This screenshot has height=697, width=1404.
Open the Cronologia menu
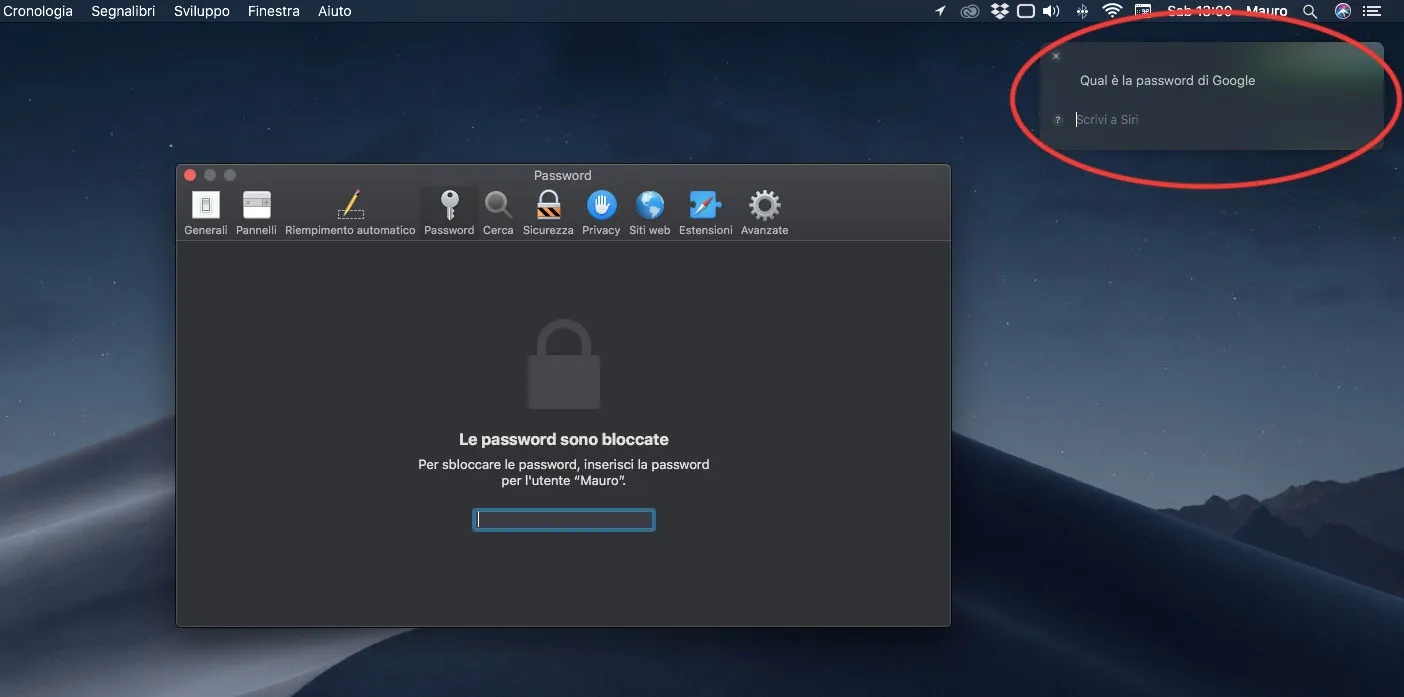(38, 10)
